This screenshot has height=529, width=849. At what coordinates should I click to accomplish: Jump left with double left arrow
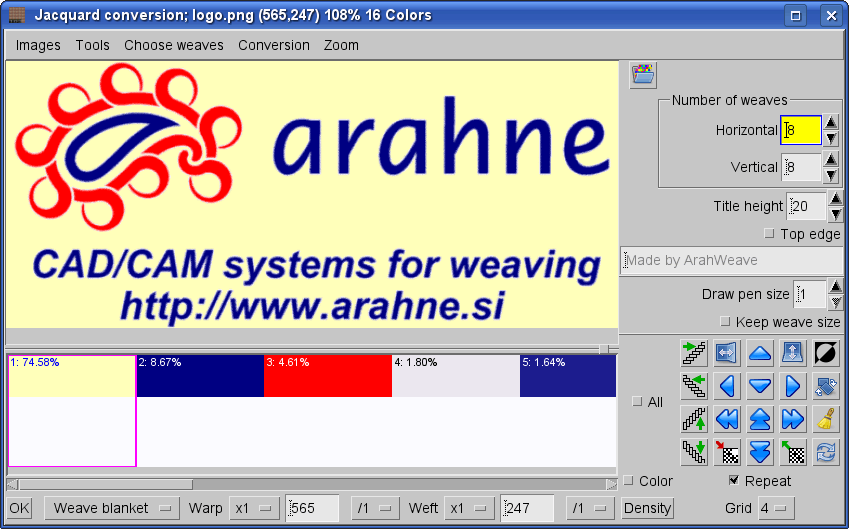coord(727,419)
